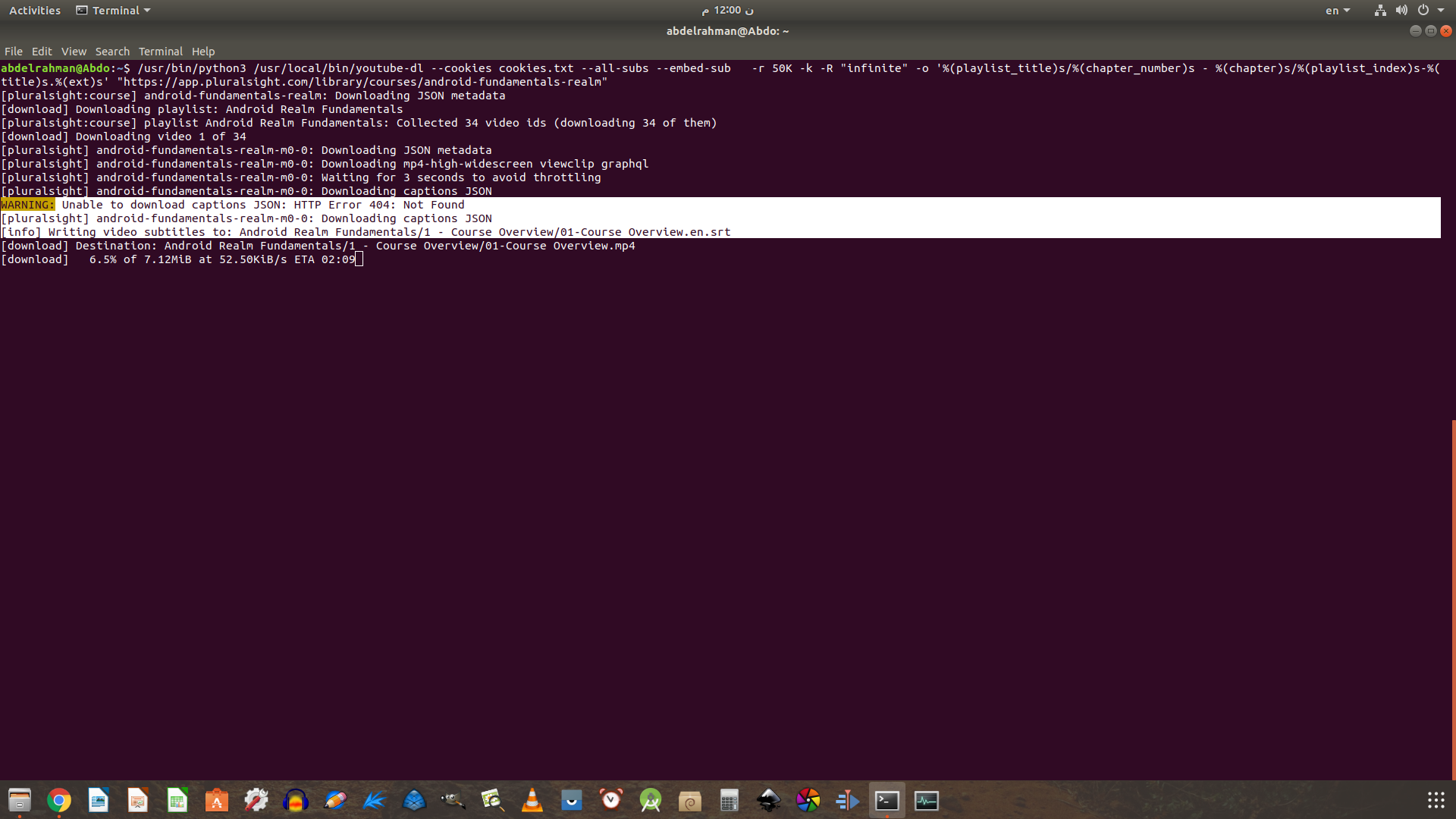Image resolution: width=1456 pixels, height=819 pixels.
Task: Open GIMP image editor from dock
Action: 453,801
